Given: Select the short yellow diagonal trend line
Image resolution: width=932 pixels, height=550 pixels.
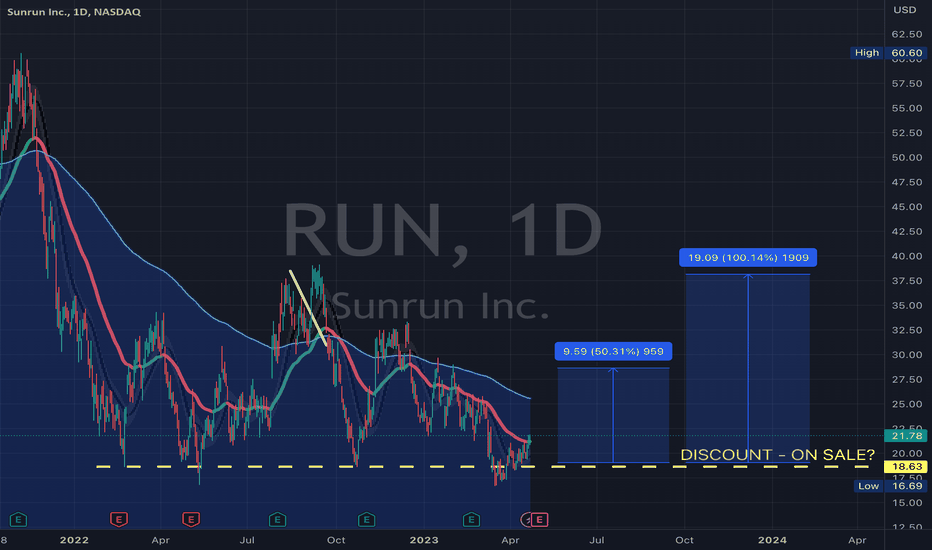Looking at the screenshot, I should (x=308, y=308).
